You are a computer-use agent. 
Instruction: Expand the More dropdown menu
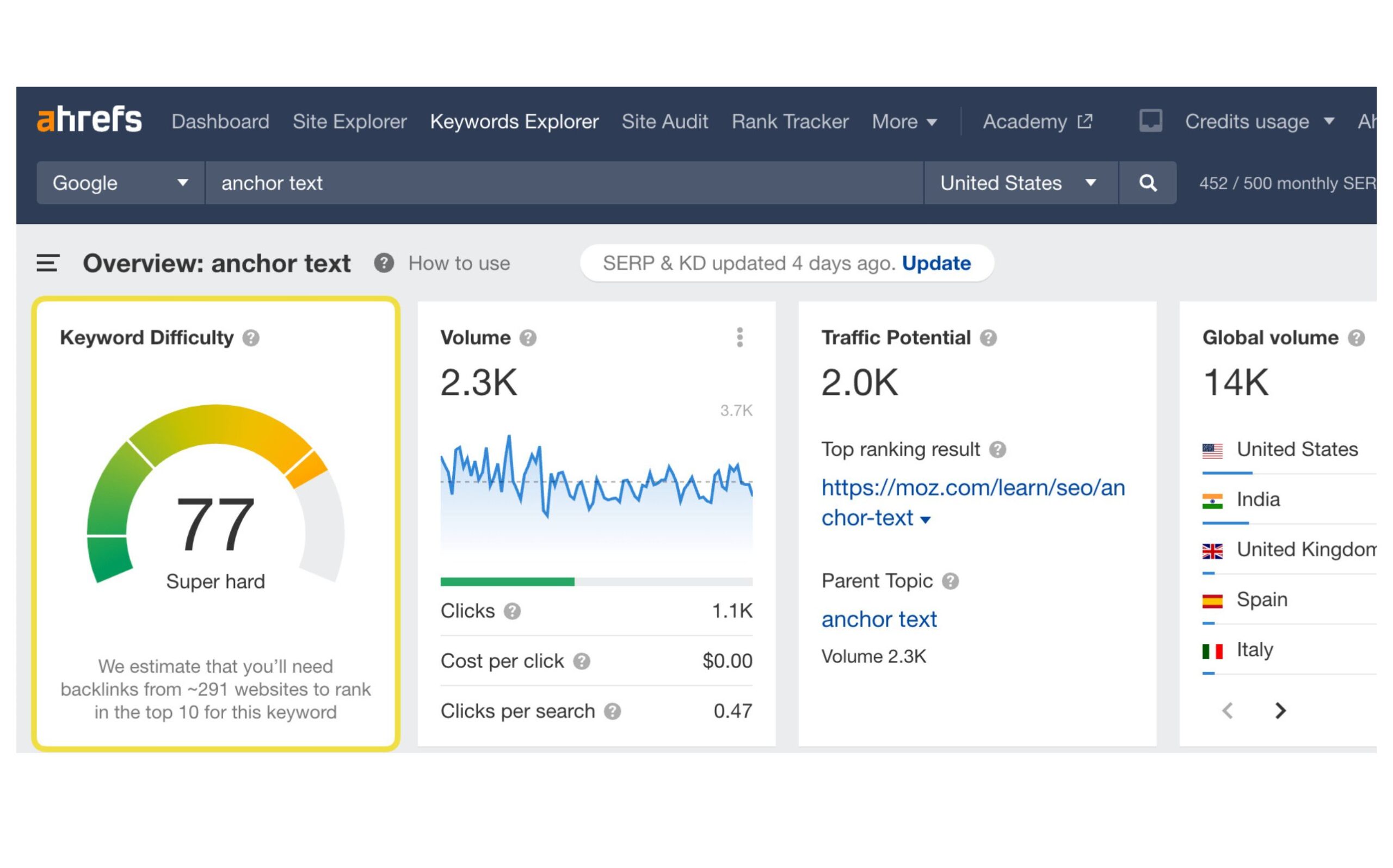[904, 122]
